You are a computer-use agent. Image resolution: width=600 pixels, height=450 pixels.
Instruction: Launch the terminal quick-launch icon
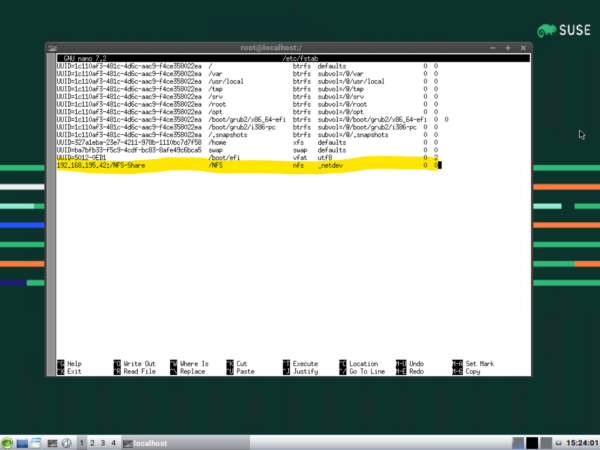(52, 443)
